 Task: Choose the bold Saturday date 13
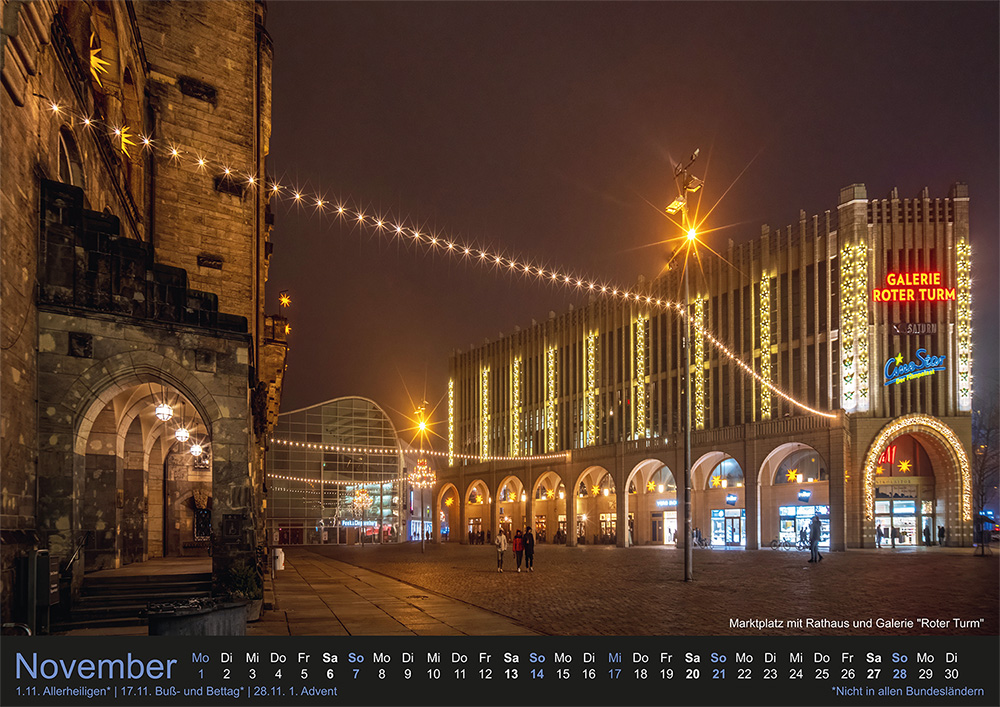(x=511, y=674)
